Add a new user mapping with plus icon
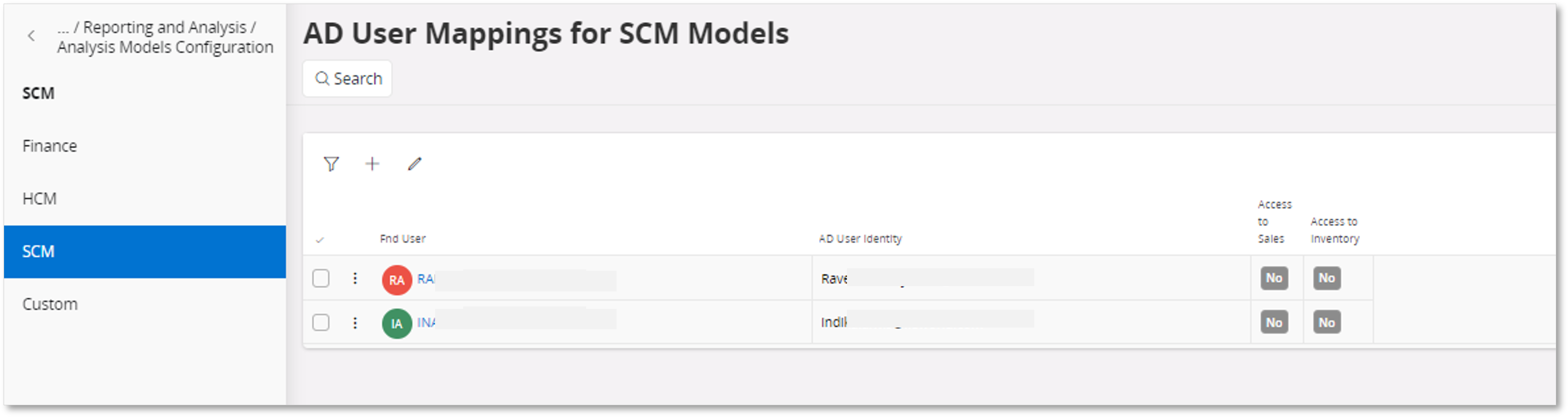The height and width of the screenshot is (417, 1568). (372, 164)
